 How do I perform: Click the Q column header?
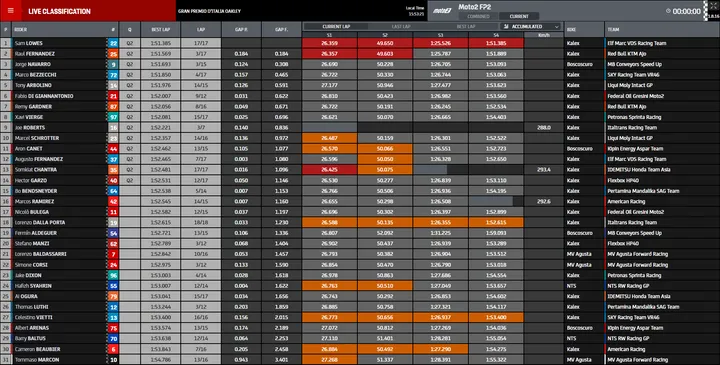[129, 30]
